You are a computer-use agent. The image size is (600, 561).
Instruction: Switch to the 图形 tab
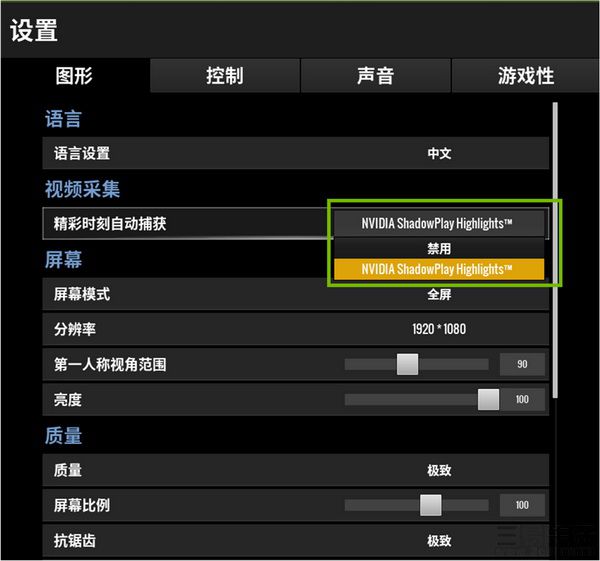tap(75, 76)
